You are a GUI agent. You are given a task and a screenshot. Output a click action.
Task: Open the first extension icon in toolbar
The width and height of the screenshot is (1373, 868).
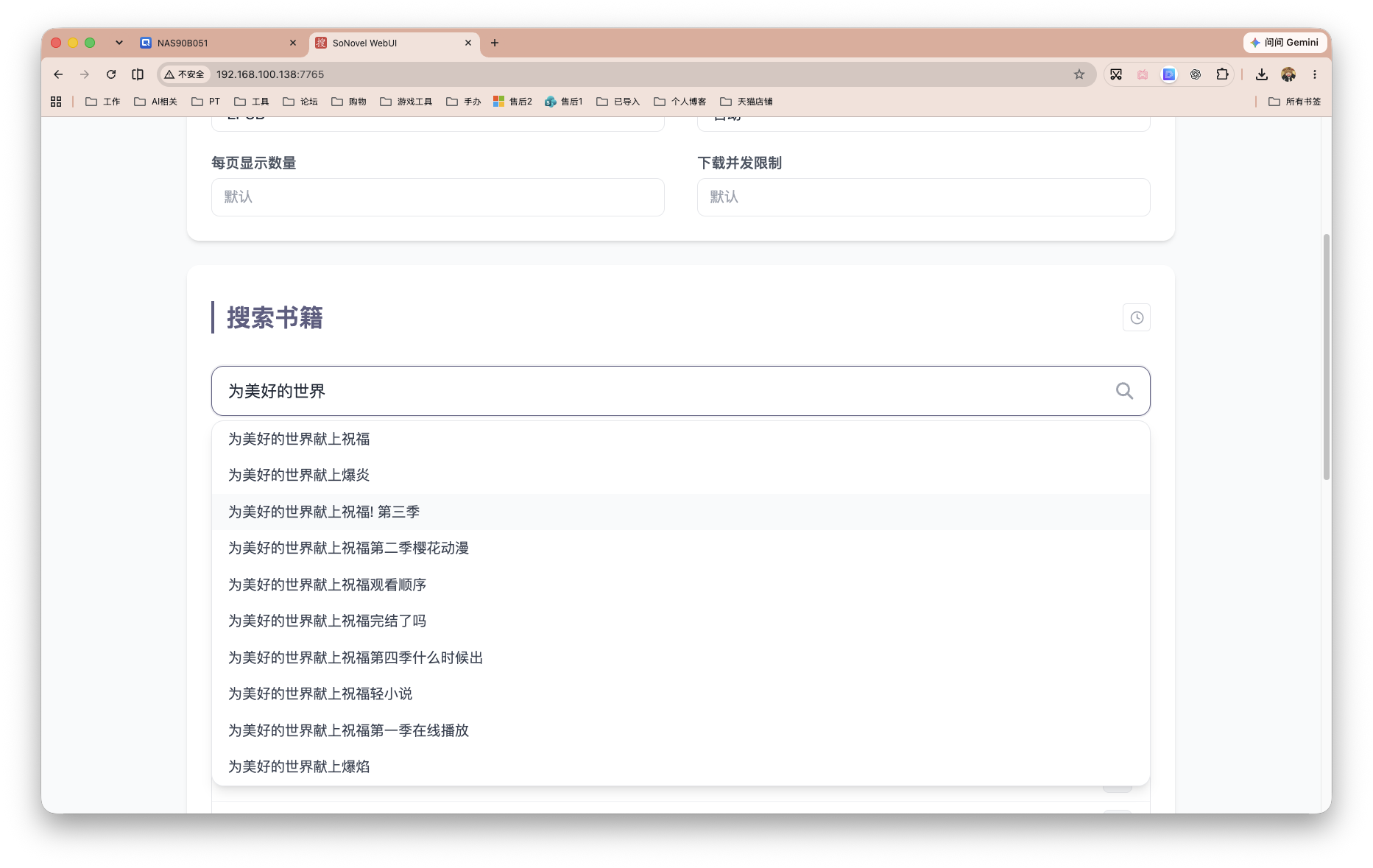[x=1116, y=74]
